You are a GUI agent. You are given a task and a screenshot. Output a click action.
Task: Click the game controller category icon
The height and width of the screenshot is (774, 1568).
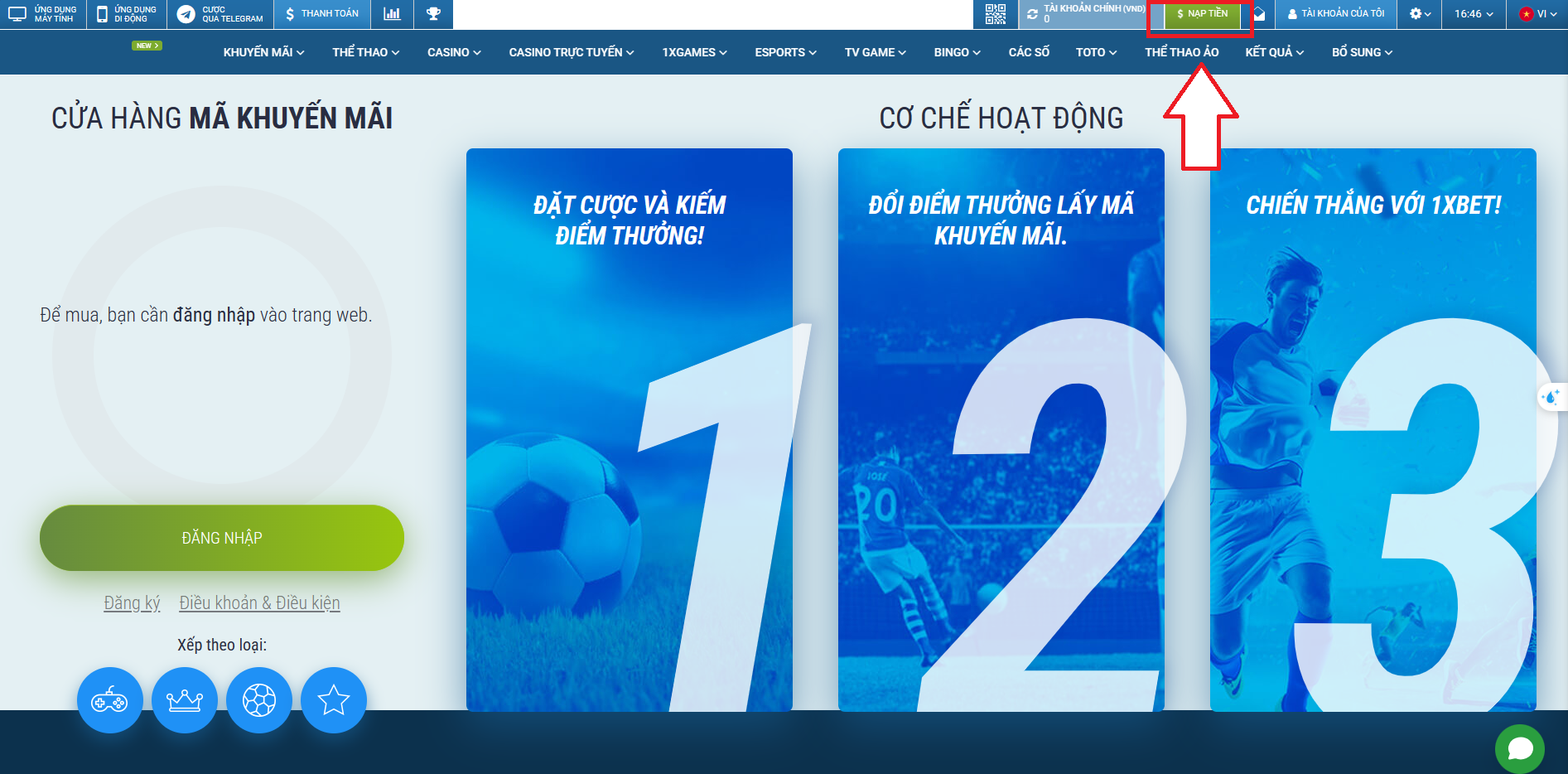(110, 700)
